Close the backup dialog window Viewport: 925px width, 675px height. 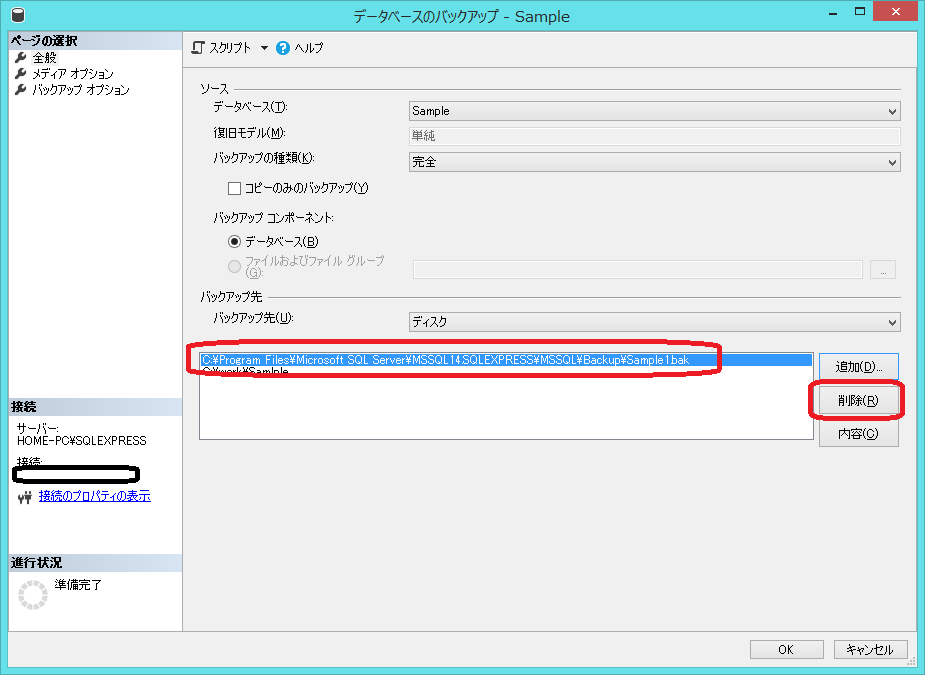coord(896,12)
